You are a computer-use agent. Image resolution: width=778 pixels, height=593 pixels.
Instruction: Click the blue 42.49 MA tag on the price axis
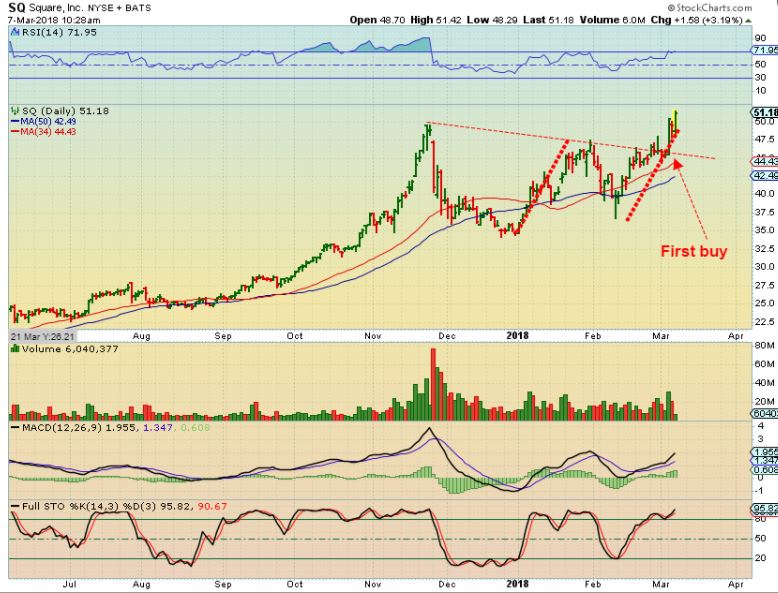pos(765,175)
